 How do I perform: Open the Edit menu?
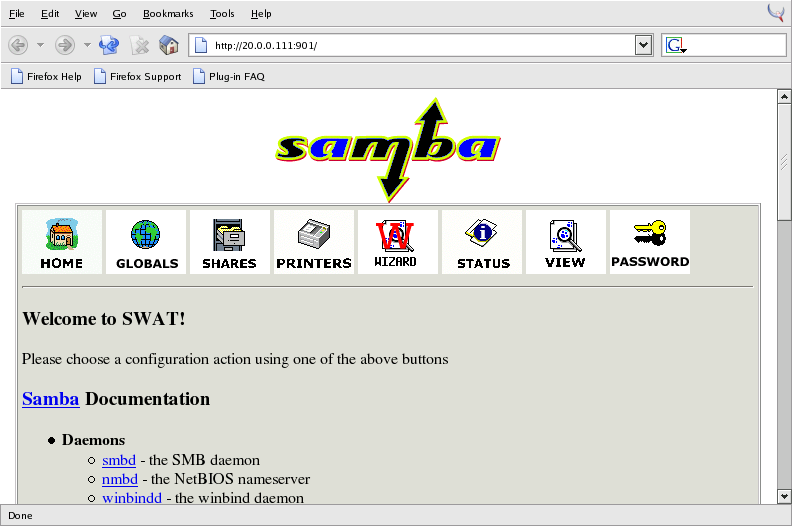point(50,14)
